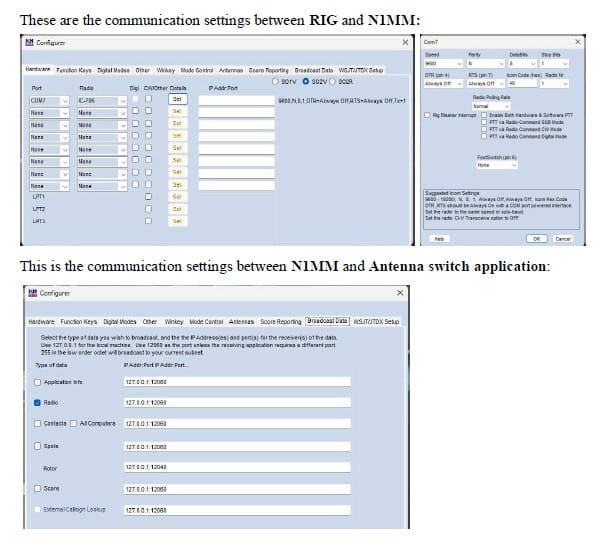Click the Set button for LPT1

tap(177, 197)
